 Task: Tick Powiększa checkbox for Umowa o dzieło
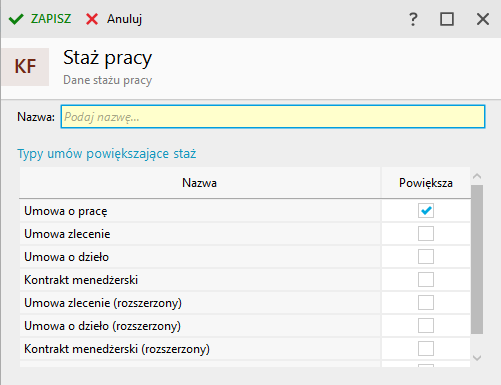tap(426, 257)
